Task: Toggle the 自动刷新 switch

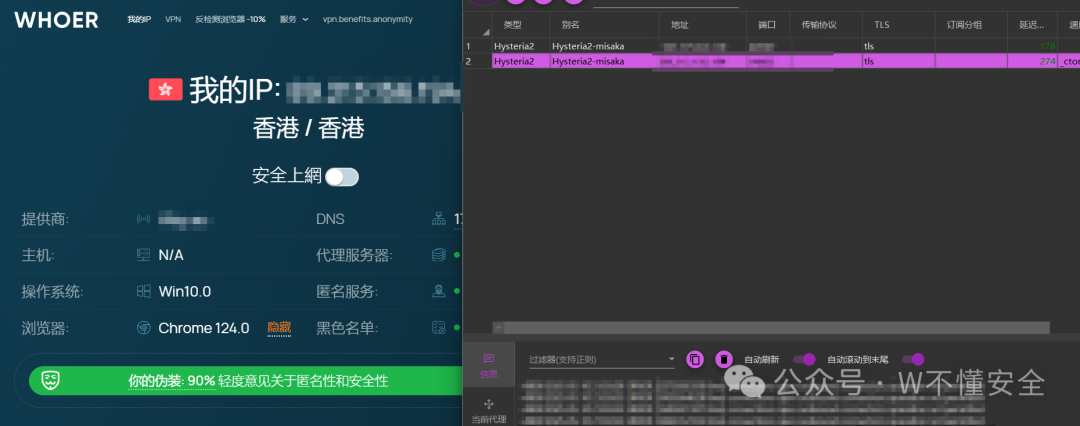Action: [x=804, y=359]
